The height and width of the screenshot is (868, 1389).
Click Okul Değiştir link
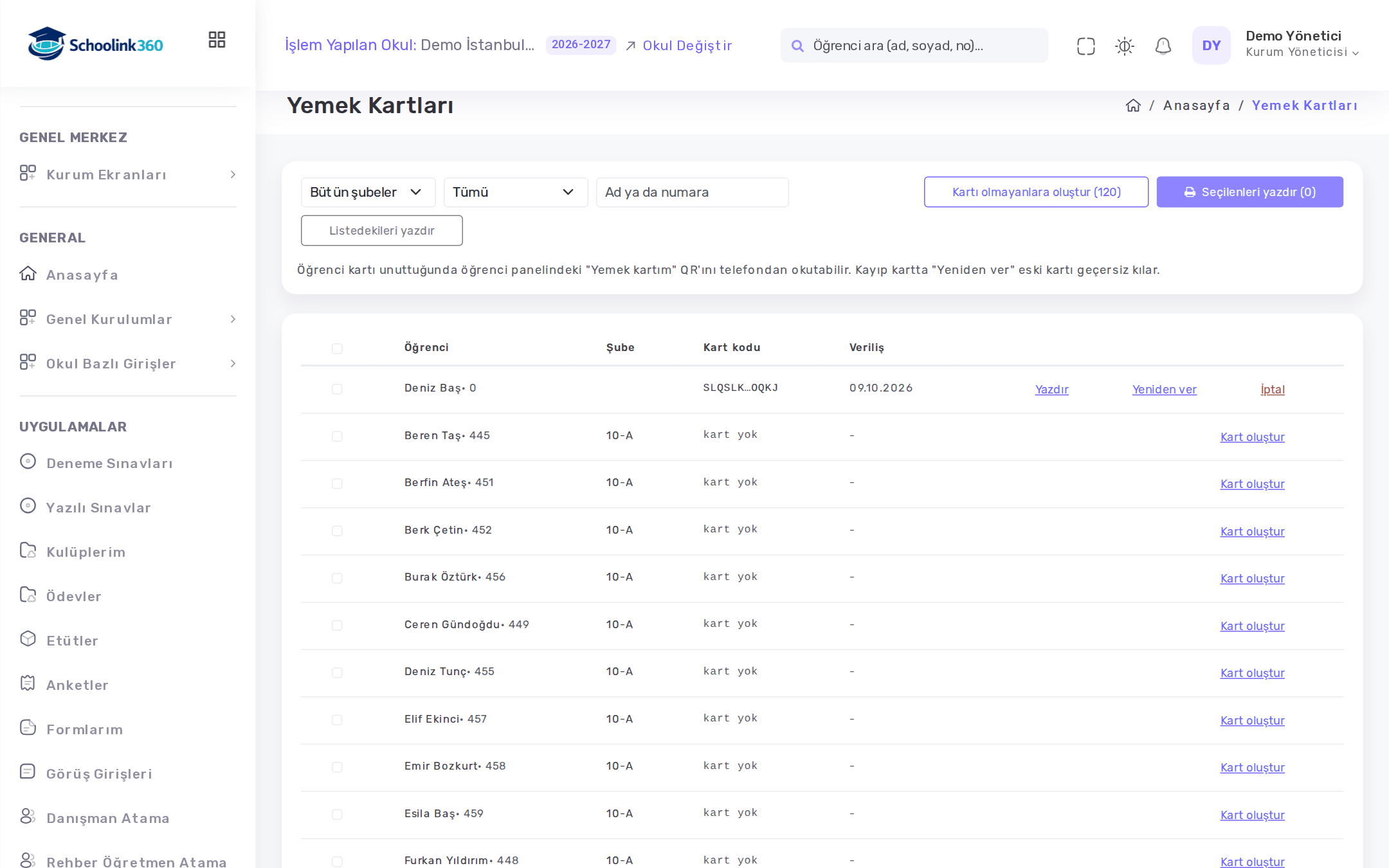tap(679, 46)
